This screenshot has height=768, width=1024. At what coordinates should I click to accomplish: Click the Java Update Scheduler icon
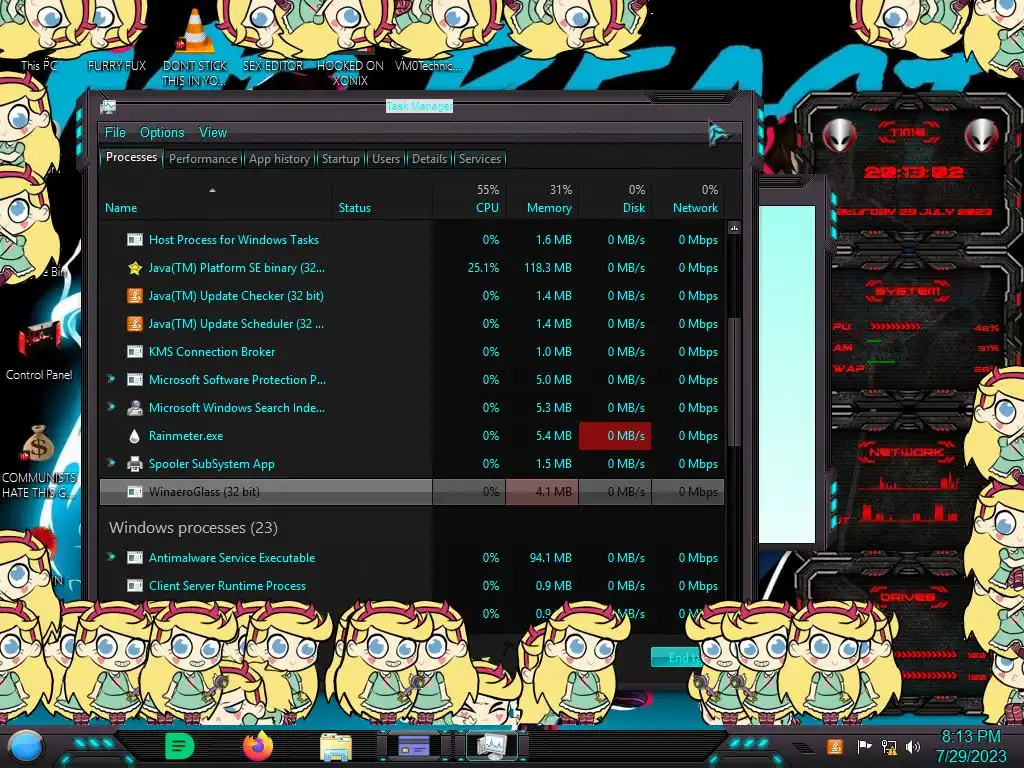click(x=135, y=324)
